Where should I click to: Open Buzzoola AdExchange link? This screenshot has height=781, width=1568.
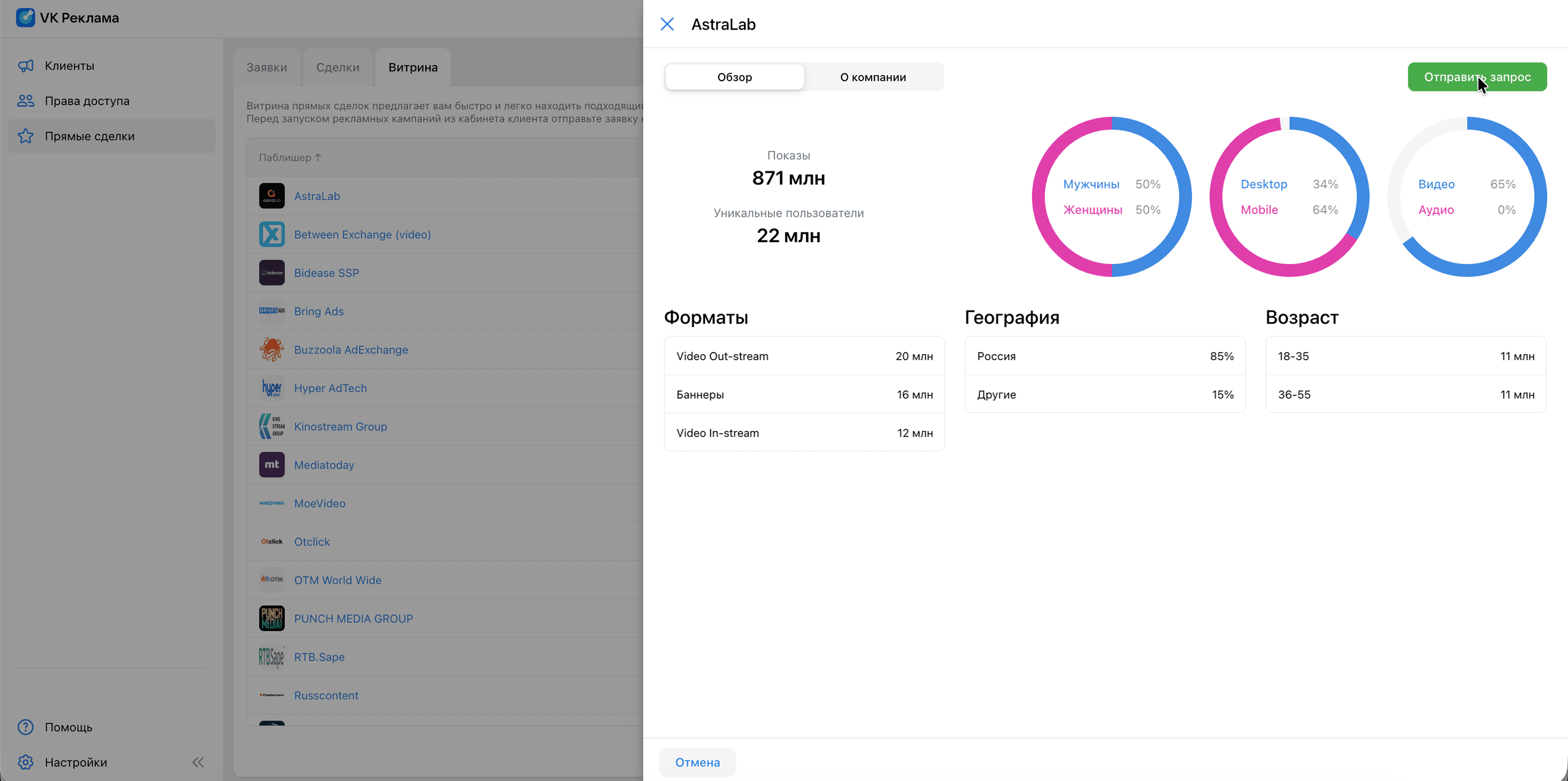point(351,349)
